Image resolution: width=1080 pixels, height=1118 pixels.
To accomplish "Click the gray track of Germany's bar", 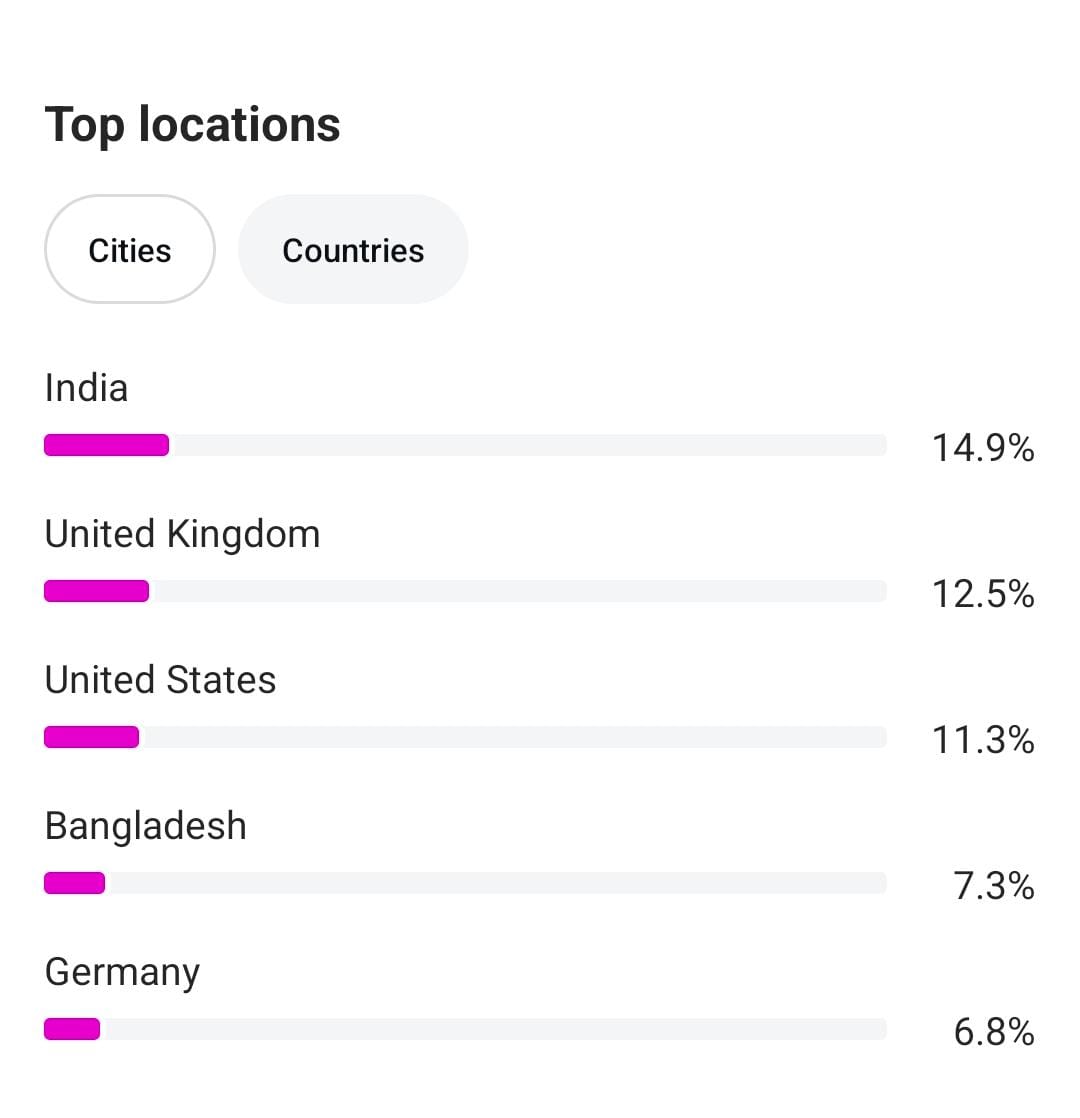I will [x=495, y=1029].
